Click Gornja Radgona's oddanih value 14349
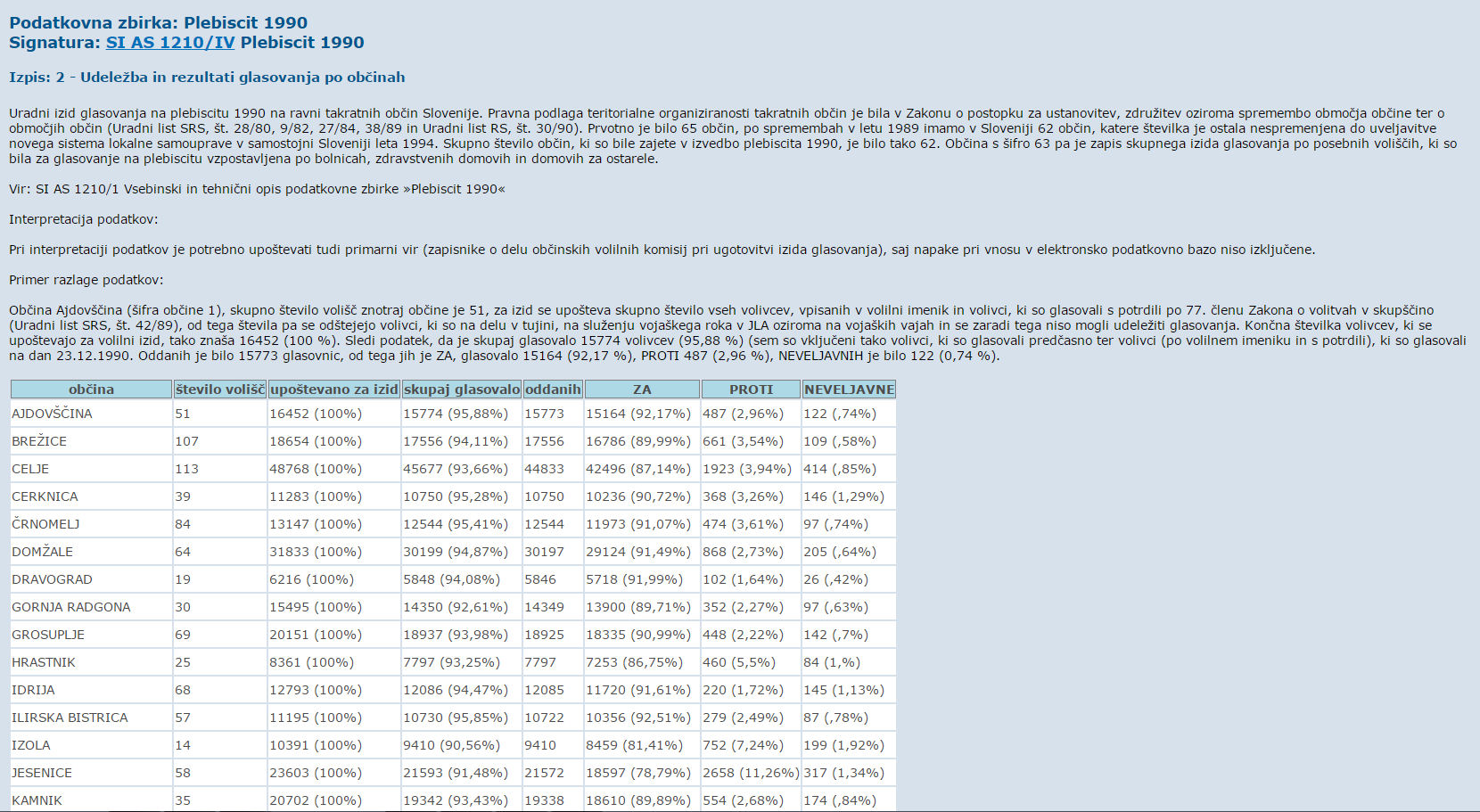 [544, 607]
